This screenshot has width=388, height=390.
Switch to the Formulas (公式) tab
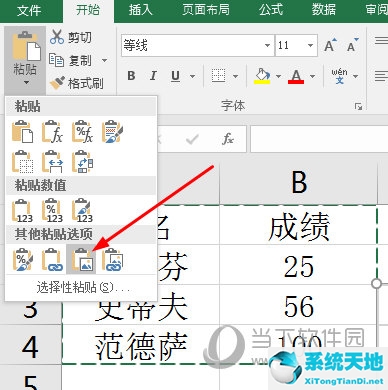click(271, 10)
